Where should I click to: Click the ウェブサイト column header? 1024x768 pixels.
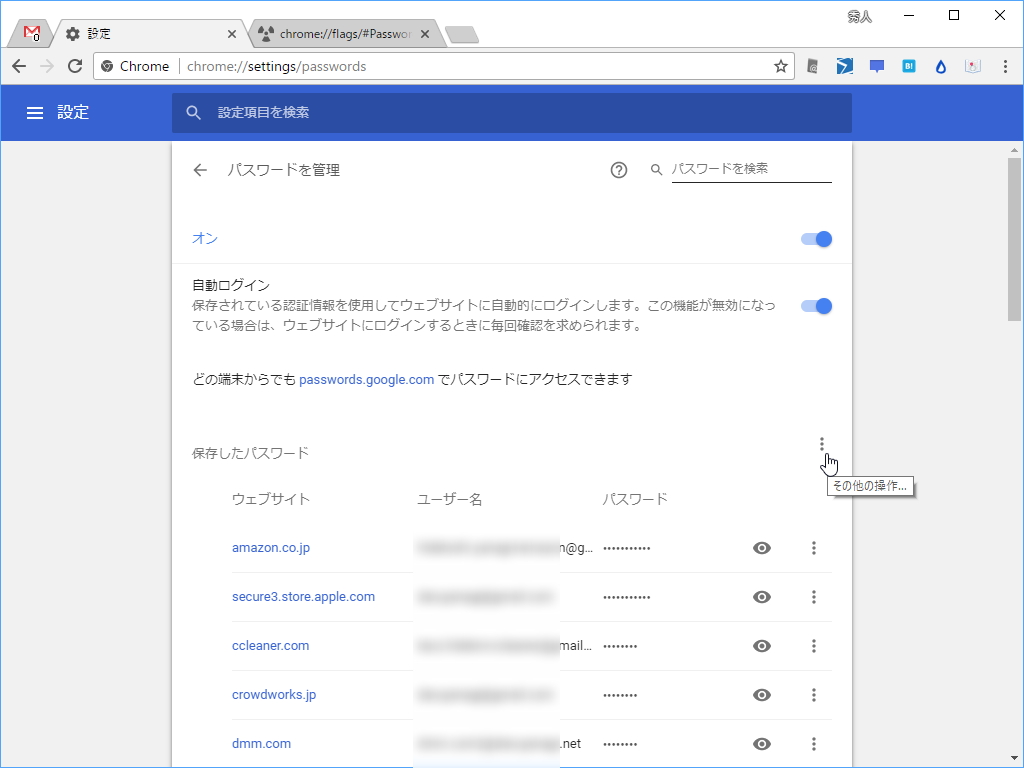[x=271, y=500]
